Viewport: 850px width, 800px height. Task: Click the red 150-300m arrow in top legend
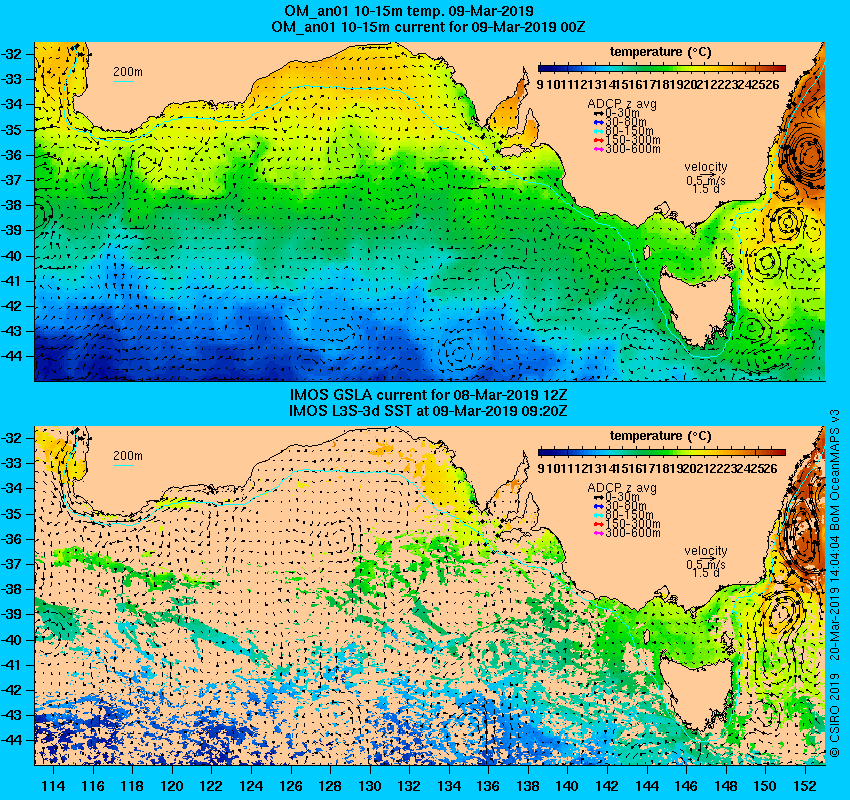[x=598, y=140]
